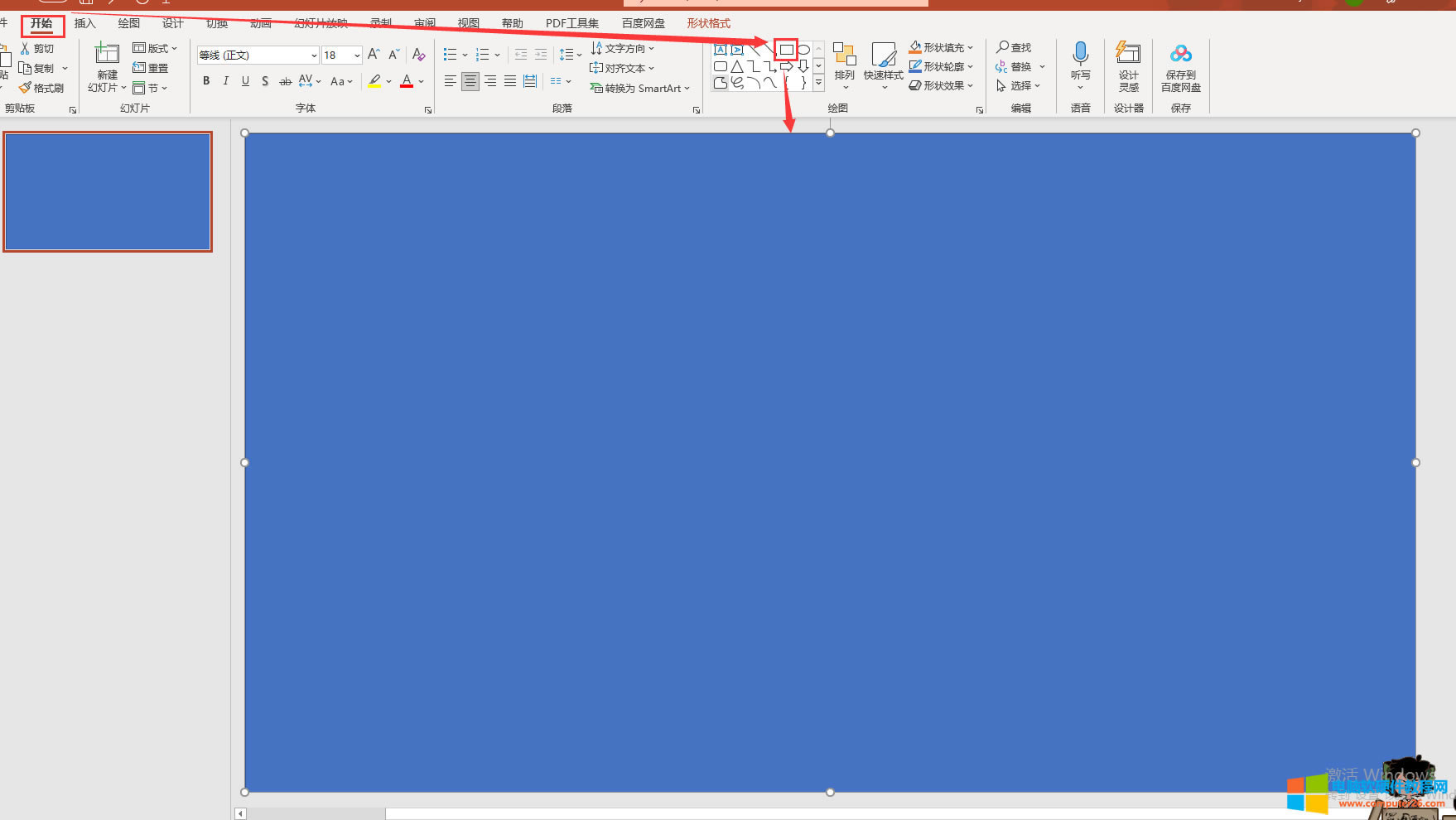Select the vertical text box shape
The width and height of the screenshot is (1456, 820).
737,50
